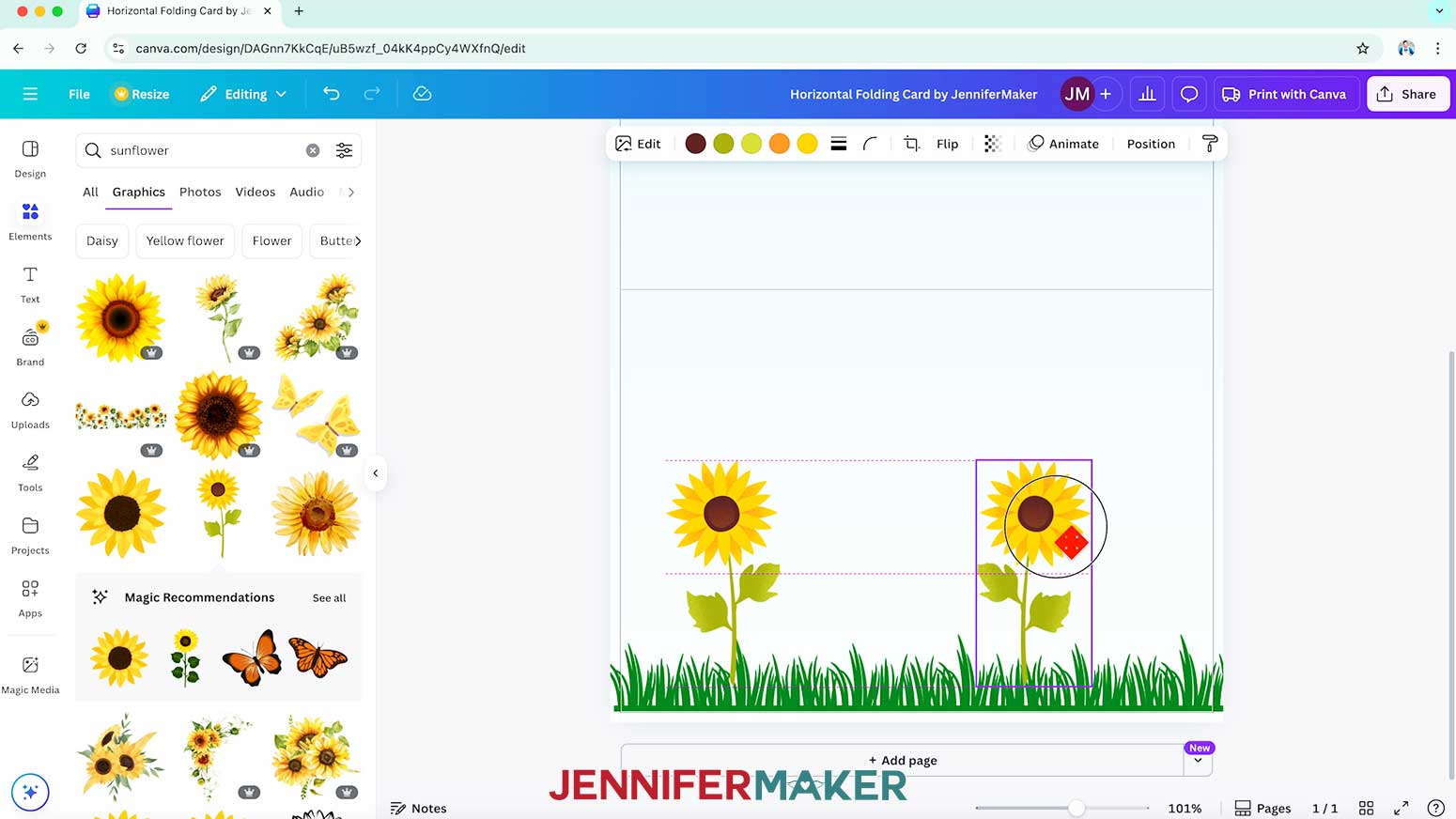1456x819 pixels.
Task: Click the Canva assistant sparkle button
Action: tap(30, 792)
